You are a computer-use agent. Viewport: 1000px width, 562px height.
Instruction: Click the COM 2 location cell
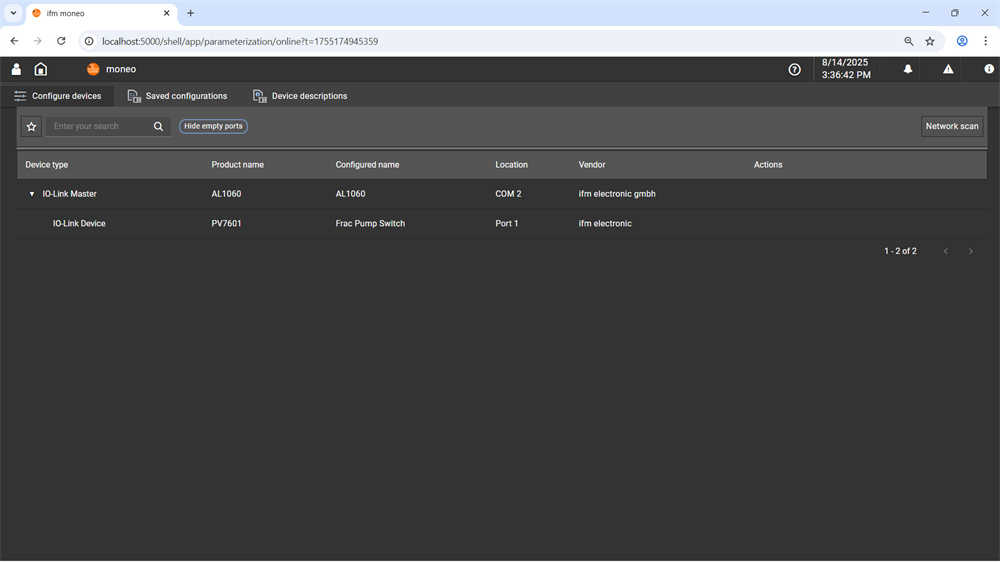point(508,194)
